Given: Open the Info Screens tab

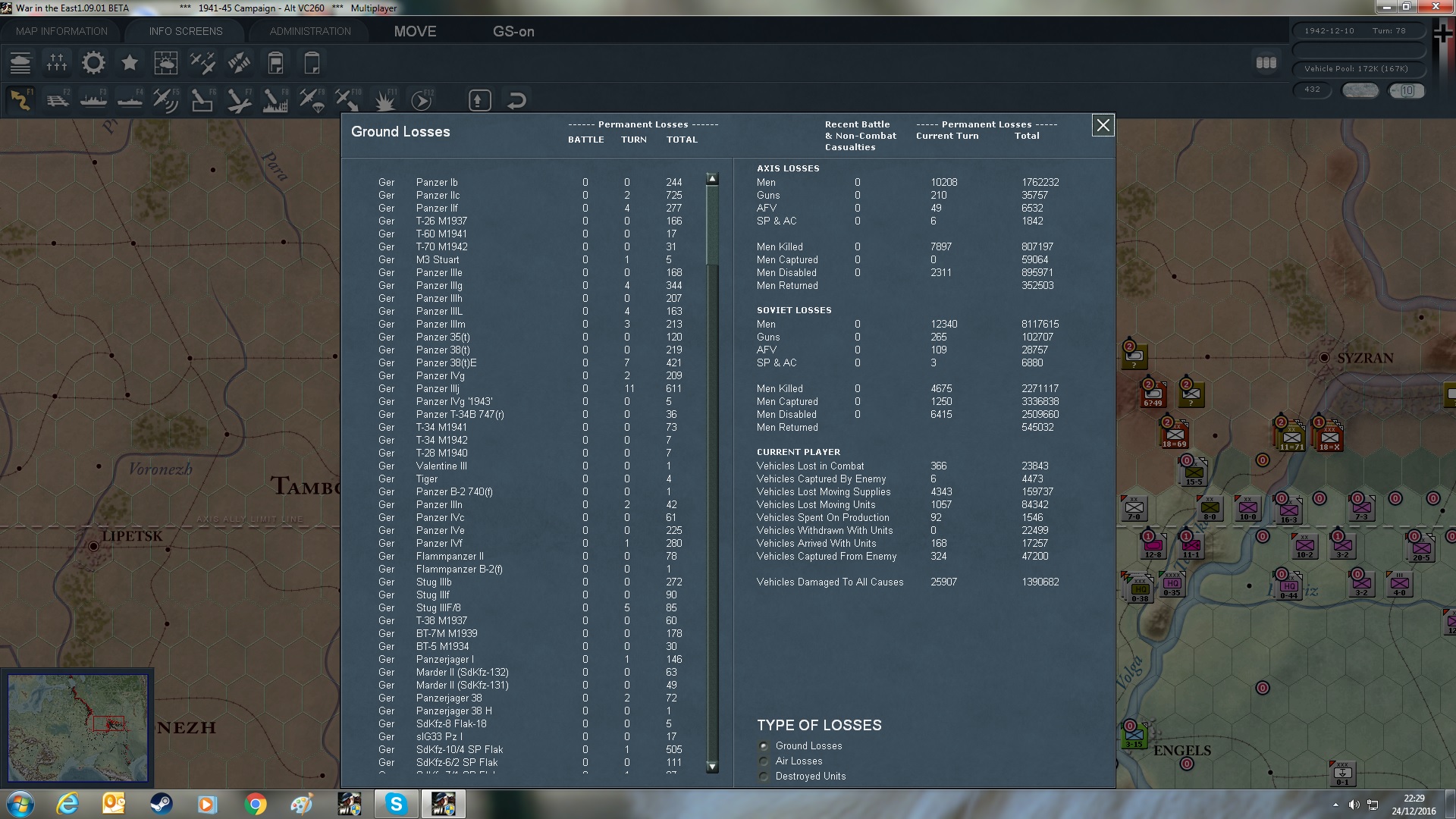Looking at the screenshot, I should pos(186,32).
